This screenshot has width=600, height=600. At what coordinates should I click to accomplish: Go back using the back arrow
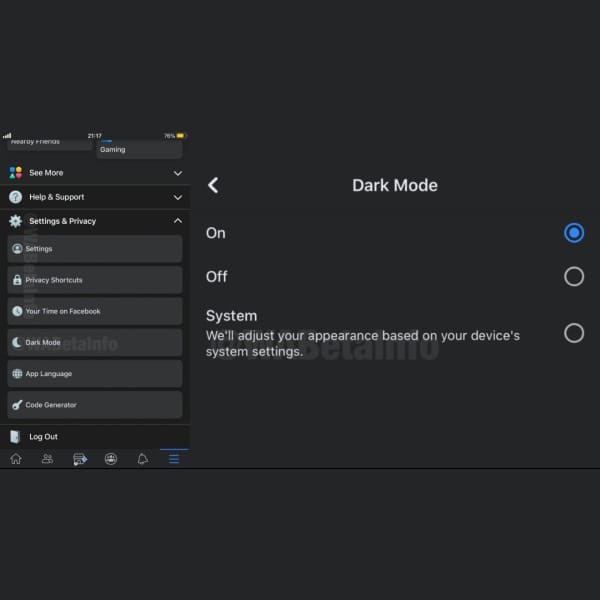[213, 185]
